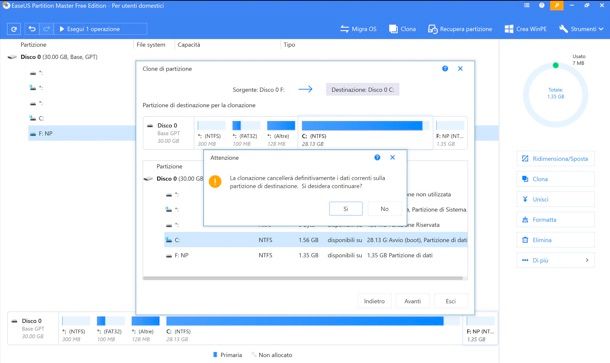The width and height of the screenshot is (610, 363).
Task: Undo the last pending operation
Action: (32, 29)
